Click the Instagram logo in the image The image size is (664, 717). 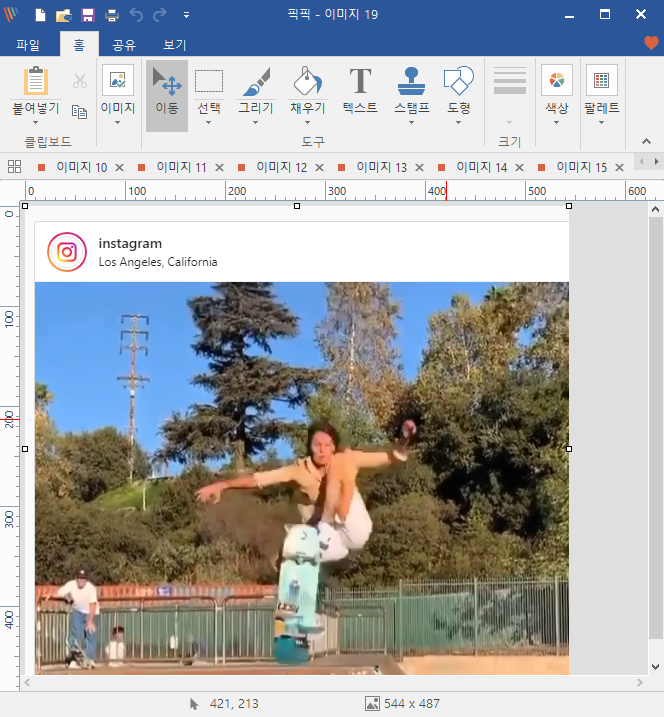[67, 252]
